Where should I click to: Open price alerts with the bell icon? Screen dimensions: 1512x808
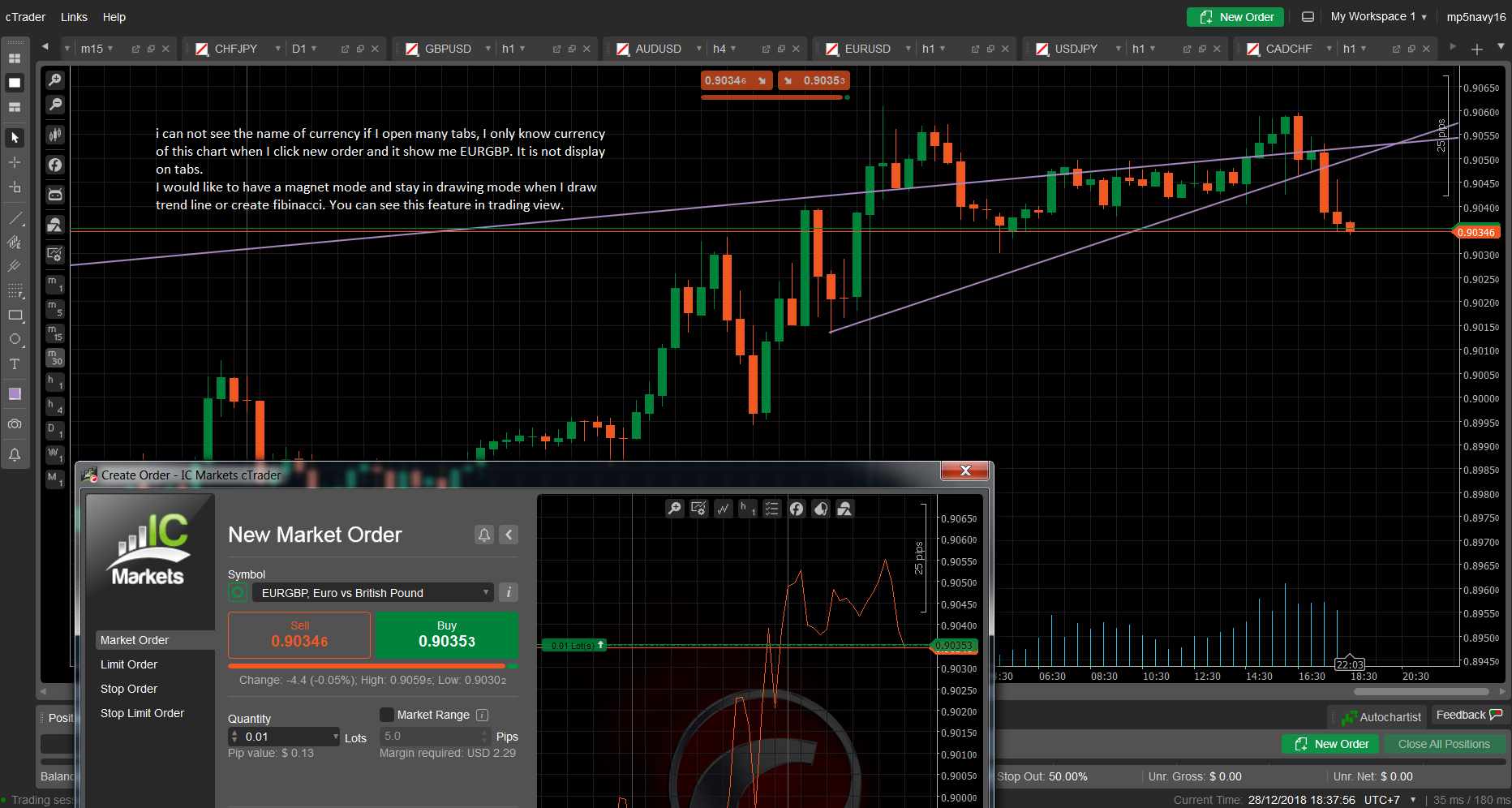(15, 454)
